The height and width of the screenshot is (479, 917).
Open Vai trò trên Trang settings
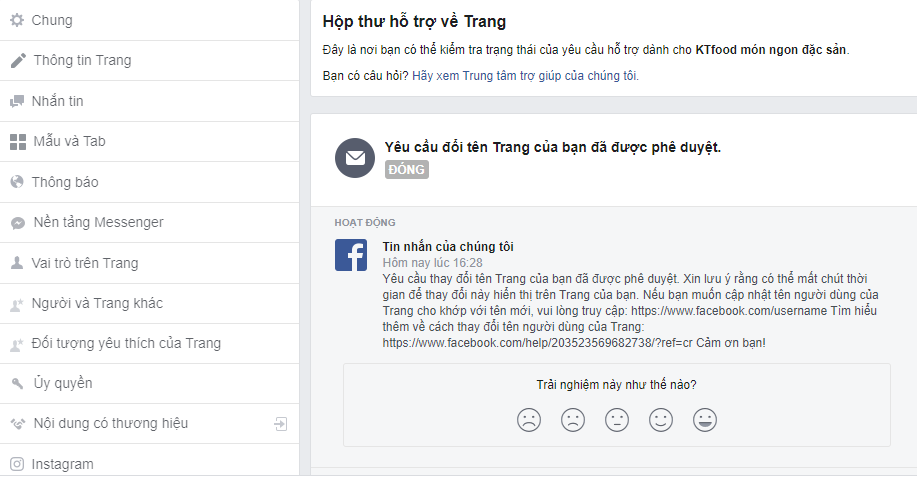[150, 263]
